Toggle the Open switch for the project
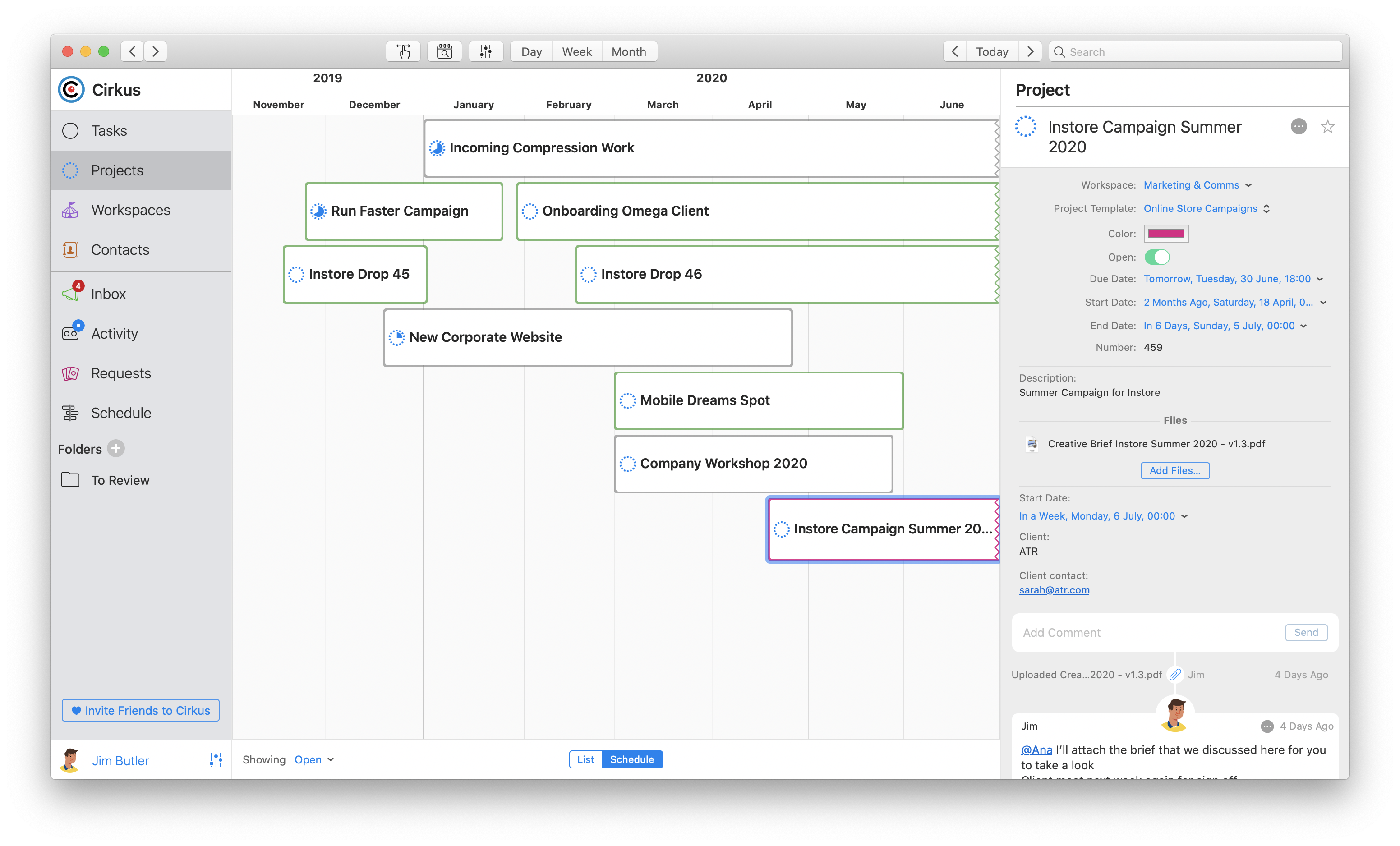1400x846 pixels. coord(1157,257)
